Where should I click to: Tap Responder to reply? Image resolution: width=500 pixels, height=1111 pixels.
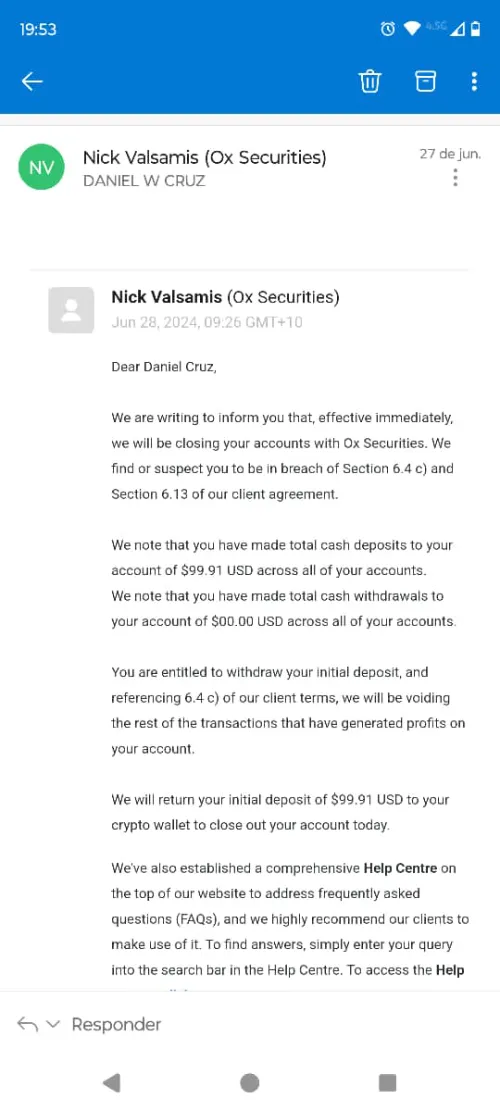point(116,1025)
